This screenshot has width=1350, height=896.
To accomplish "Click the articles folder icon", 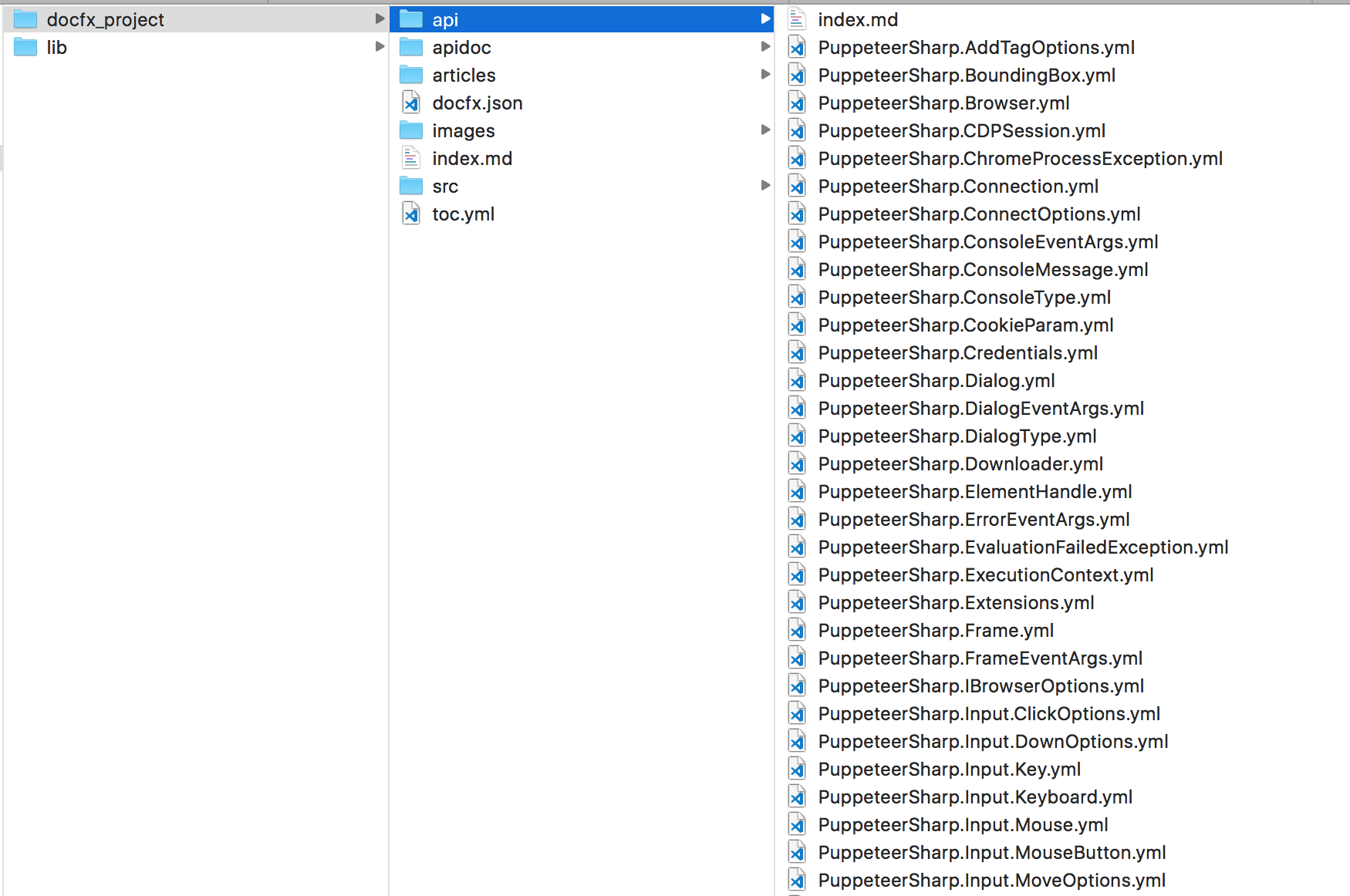I will pyautogui.click(x=411, y=75).
